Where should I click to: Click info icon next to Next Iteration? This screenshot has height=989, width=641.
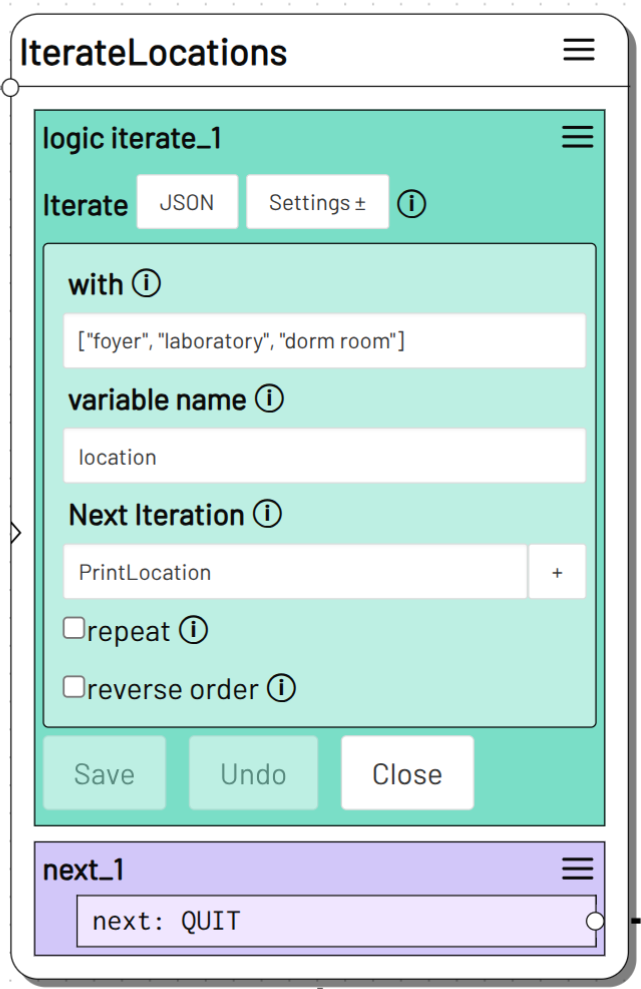click(x=267, y=515)
